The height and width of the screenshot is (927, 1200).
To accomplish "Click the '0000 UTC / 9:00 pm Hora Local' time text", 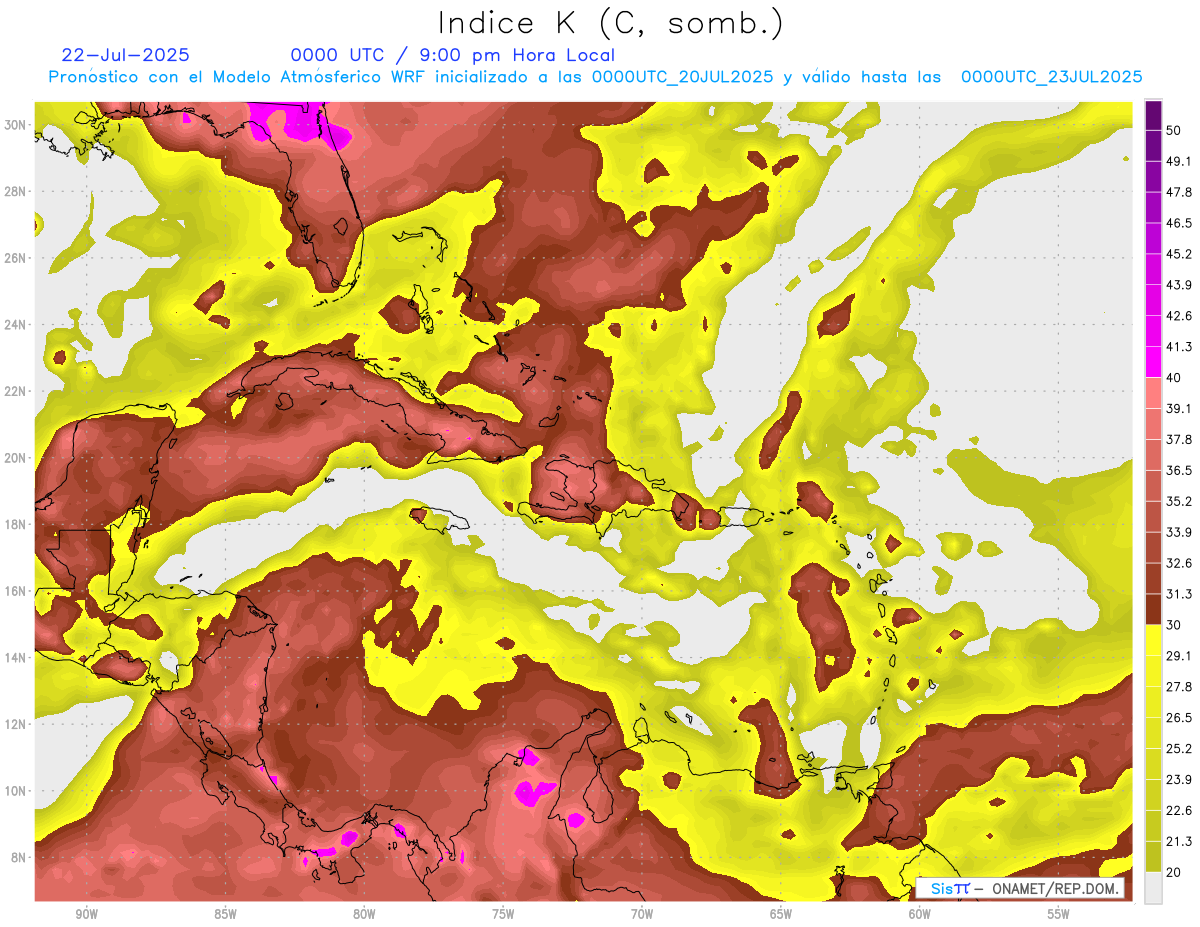I will click(x=452, y=55).
